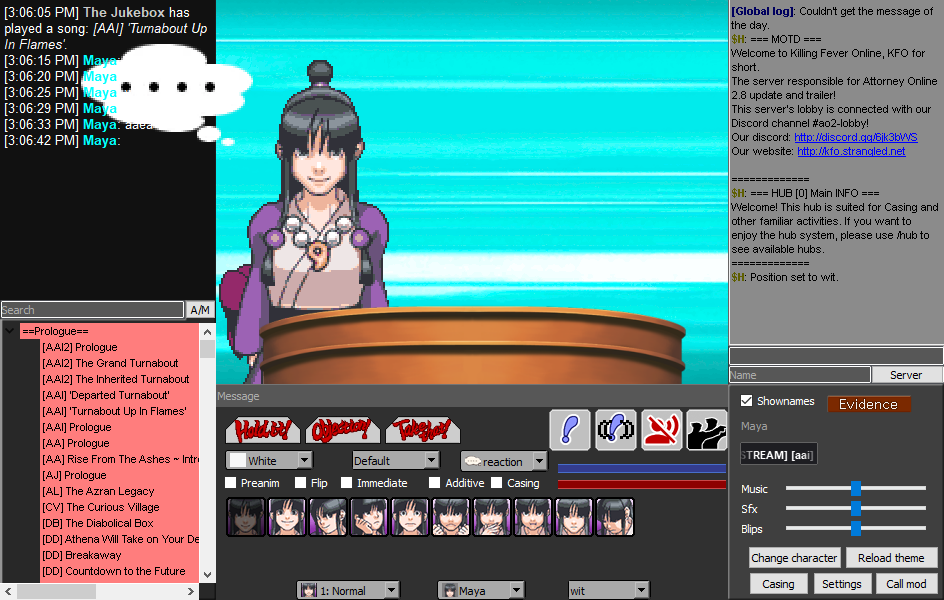944x600 pixels.
Task: Click the red mute speaker icon
Action: (x=662, y=430)
